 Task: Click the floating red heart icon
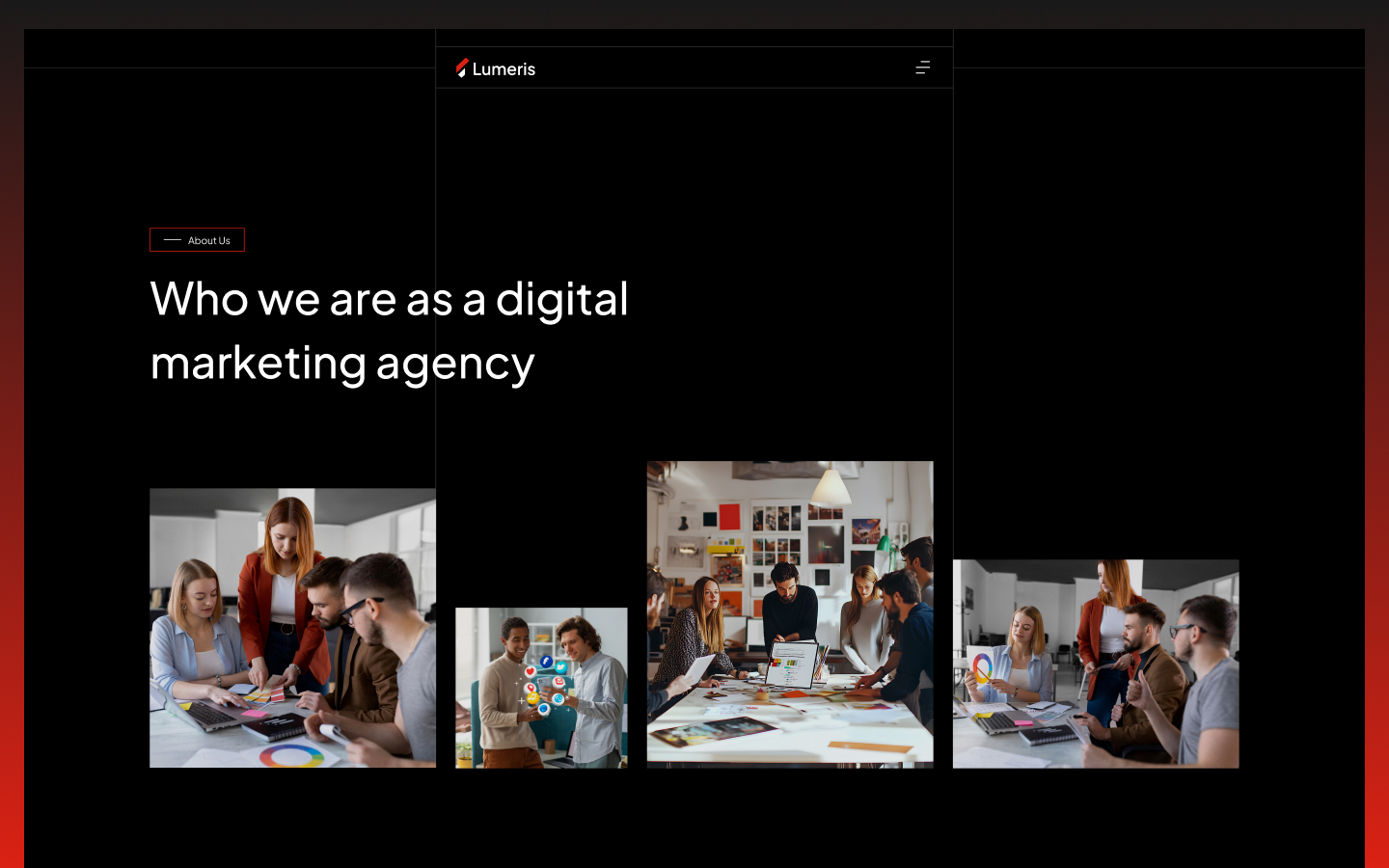pyautogui.click(x=530, y=671)
